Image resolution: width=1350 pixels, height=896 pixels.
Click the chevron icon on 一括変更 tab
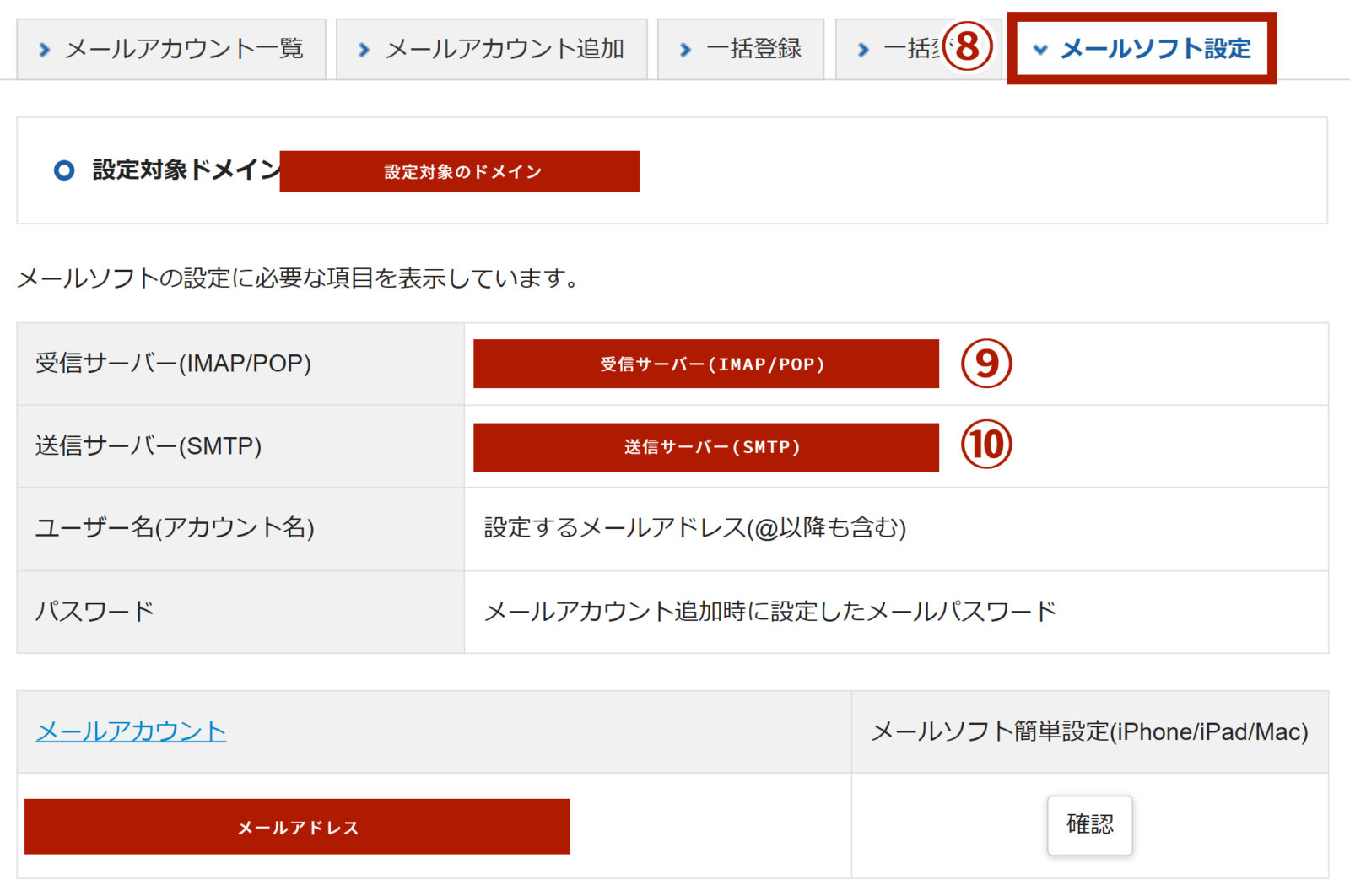click(x=862, y=50)
